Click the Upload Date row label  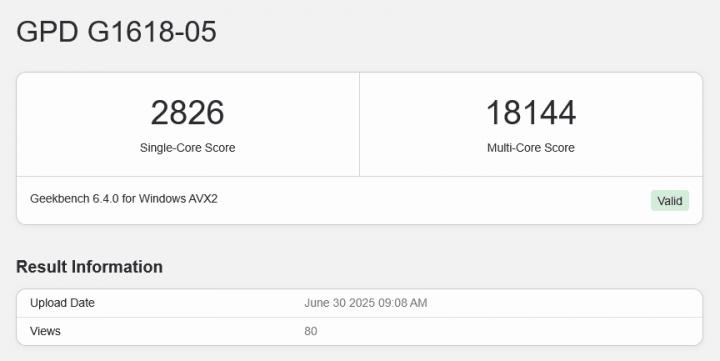point(62,303)
